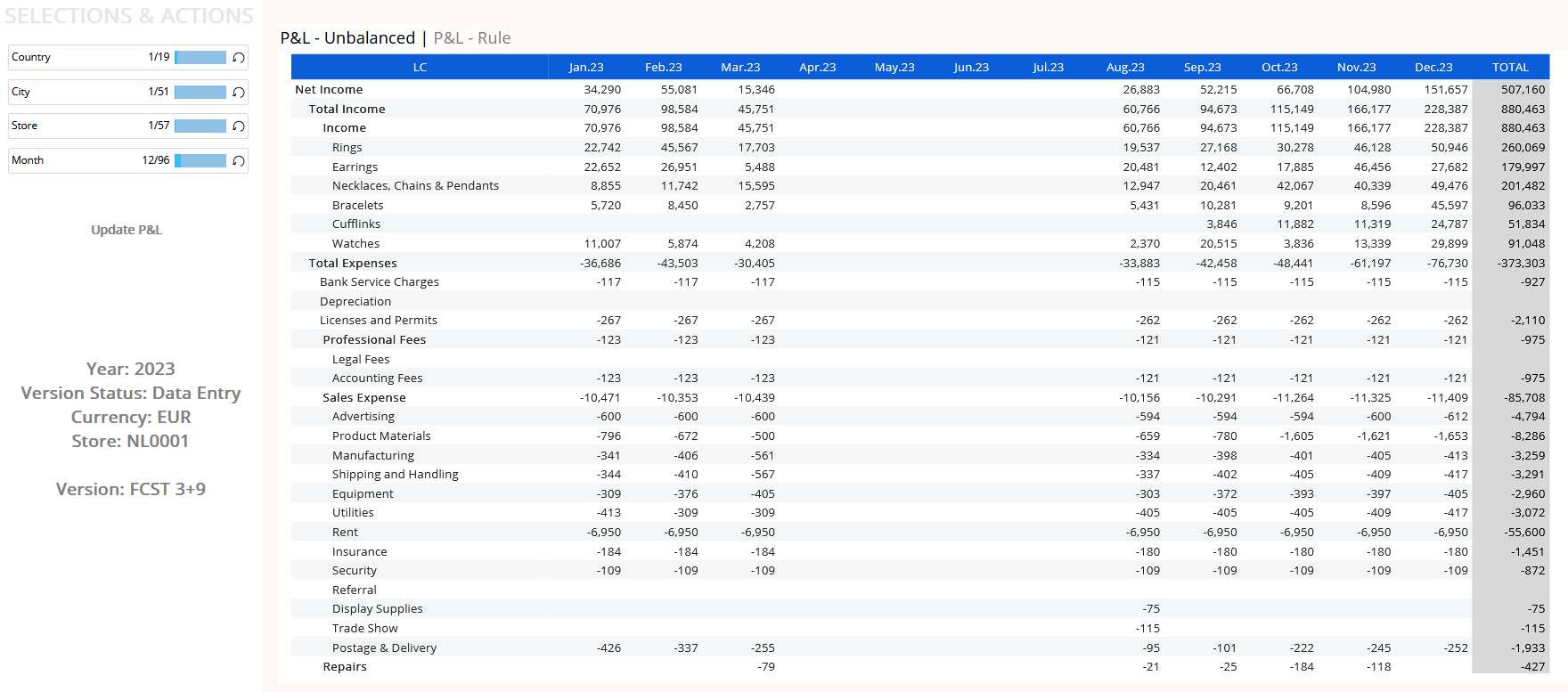Select the Rent row label
Image resolution: width=1568 pixels, height=692 pixels.
point(345,533)
